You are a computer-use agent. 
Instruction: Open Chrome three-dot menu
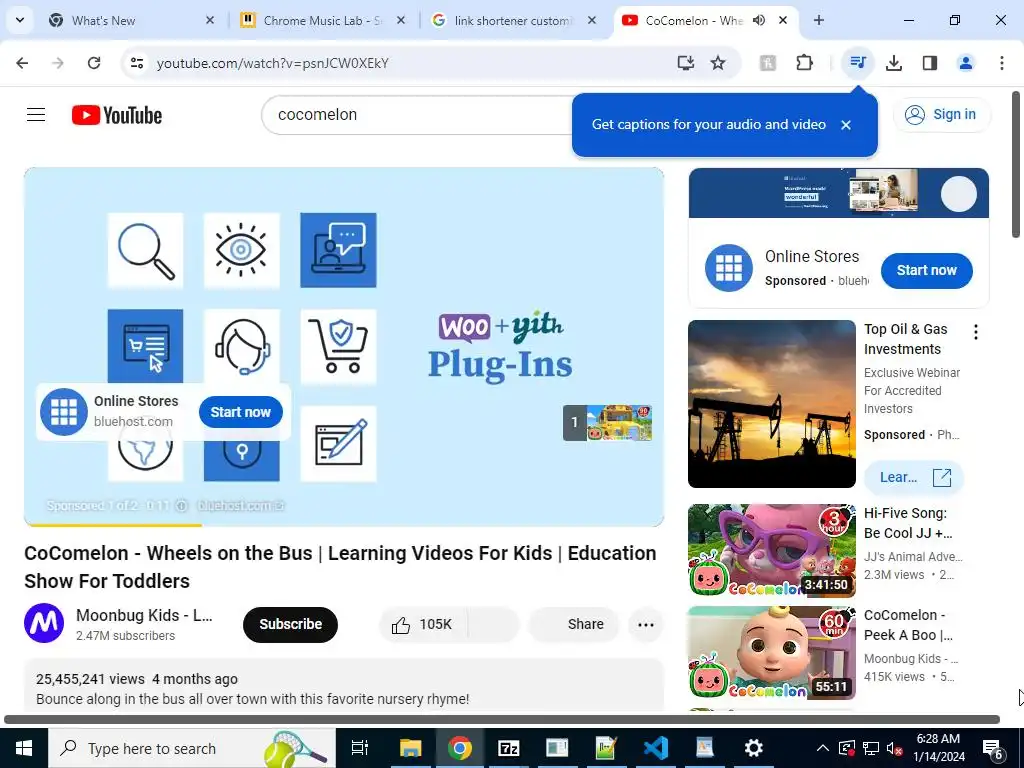click(x=1002, y=63)
